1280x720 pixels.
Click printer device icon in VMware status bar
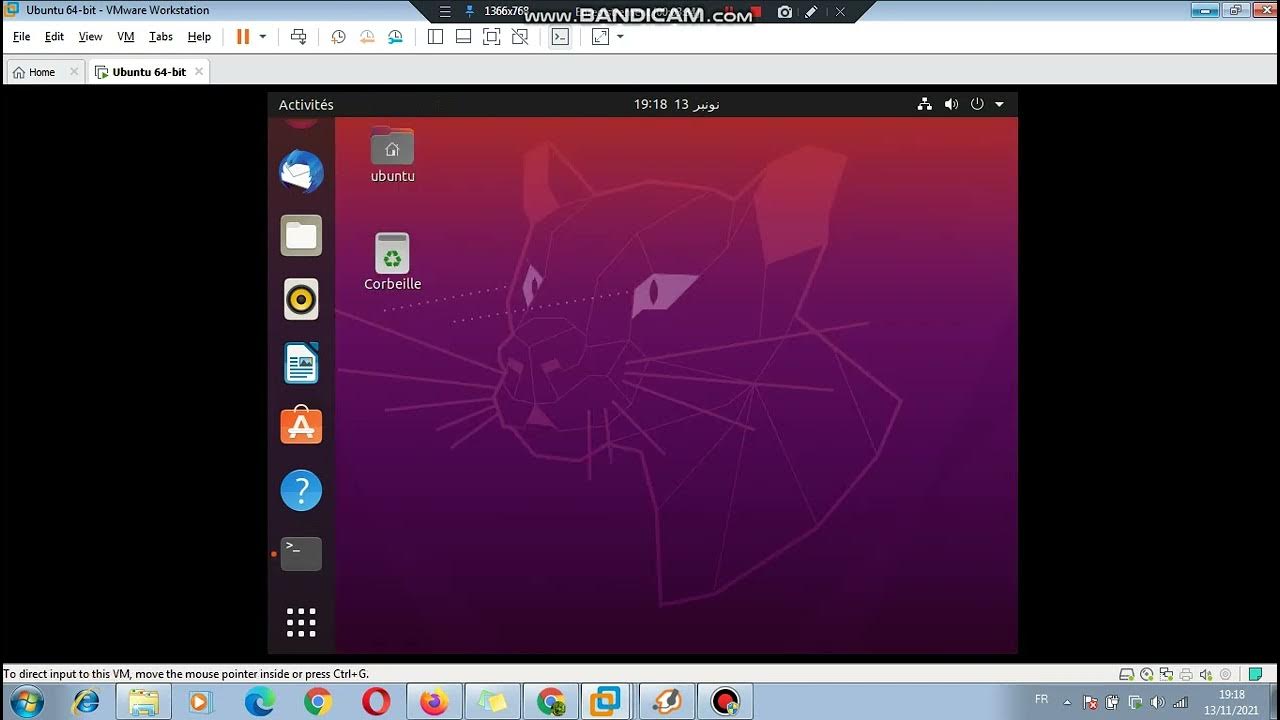[1186, 674]
